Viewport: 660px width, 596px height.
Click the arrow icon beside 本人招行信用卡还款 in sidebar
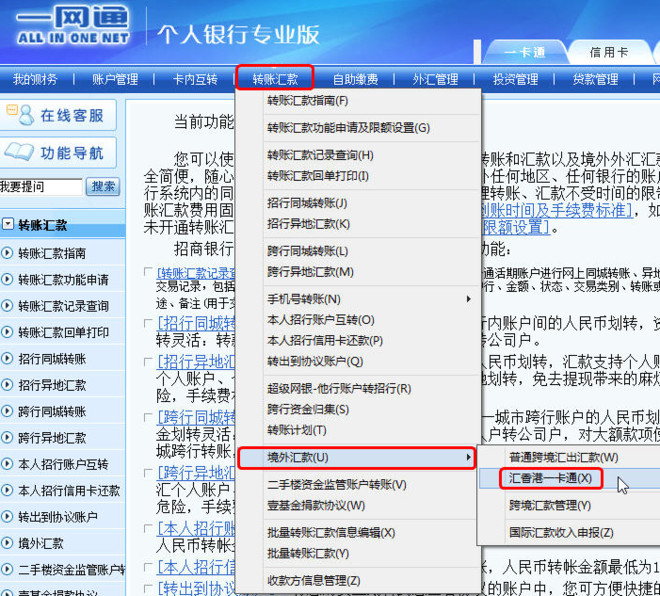click(x=7, y=490)
